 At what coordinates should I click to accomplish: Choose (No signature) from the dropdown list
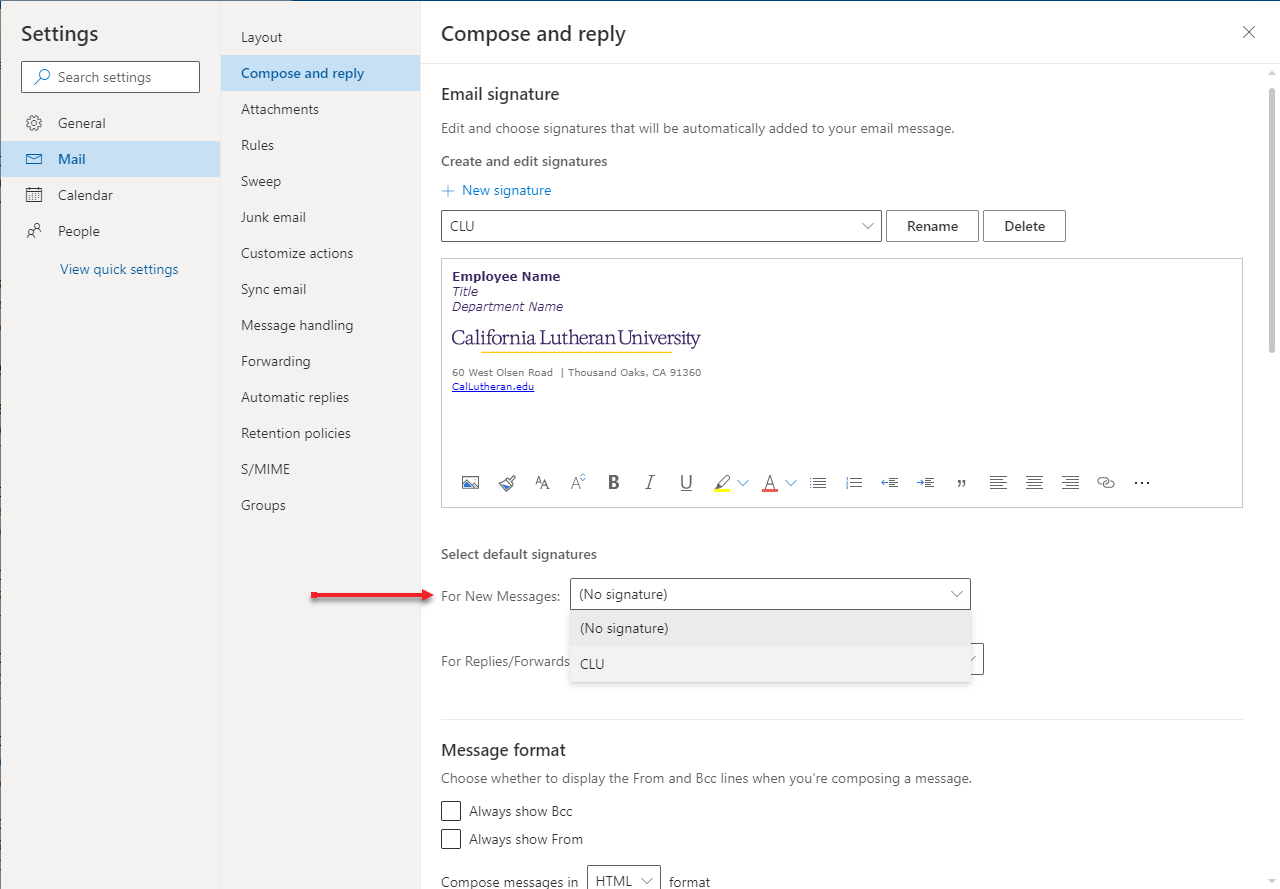click(x=770, y=628)
